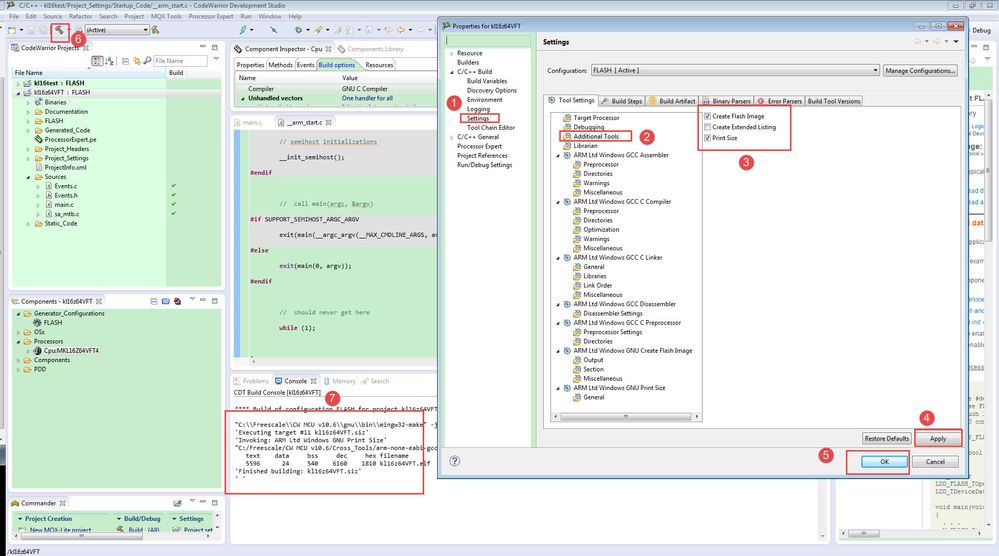Select main.c in Sources folder

tap(64, 205)
